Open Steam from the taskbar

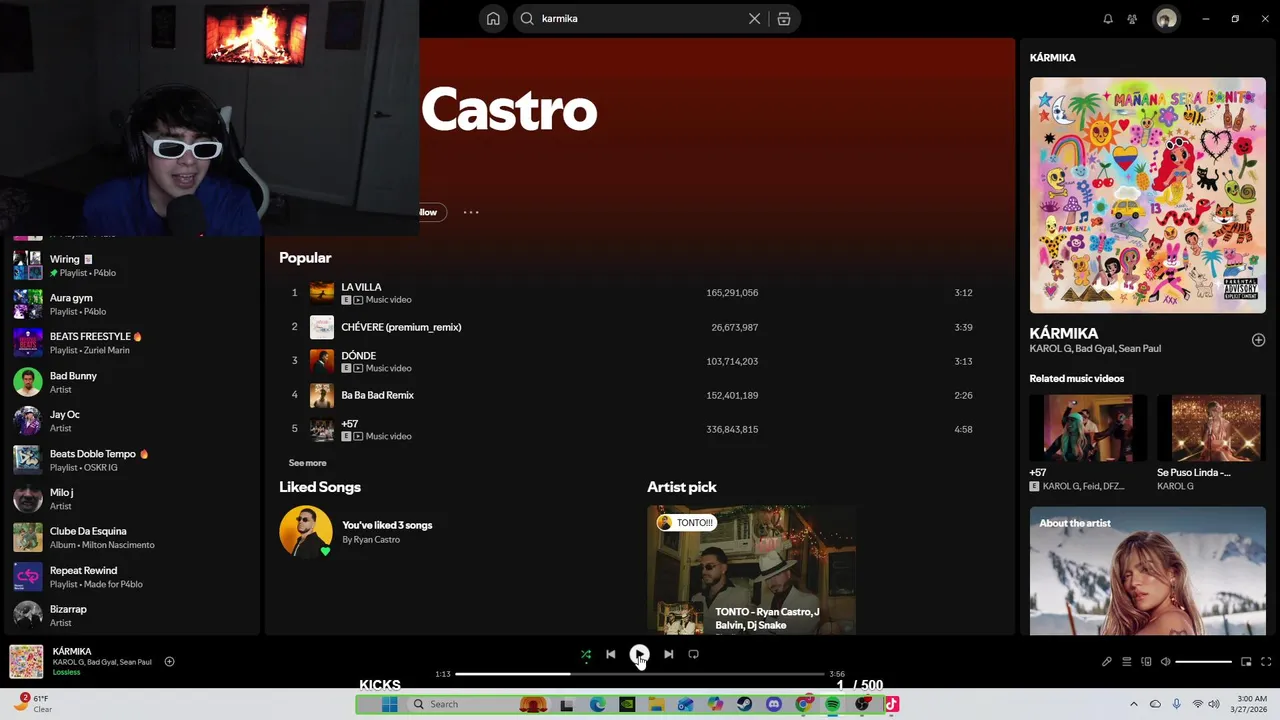pyautogui.click(x=744, y=704)
